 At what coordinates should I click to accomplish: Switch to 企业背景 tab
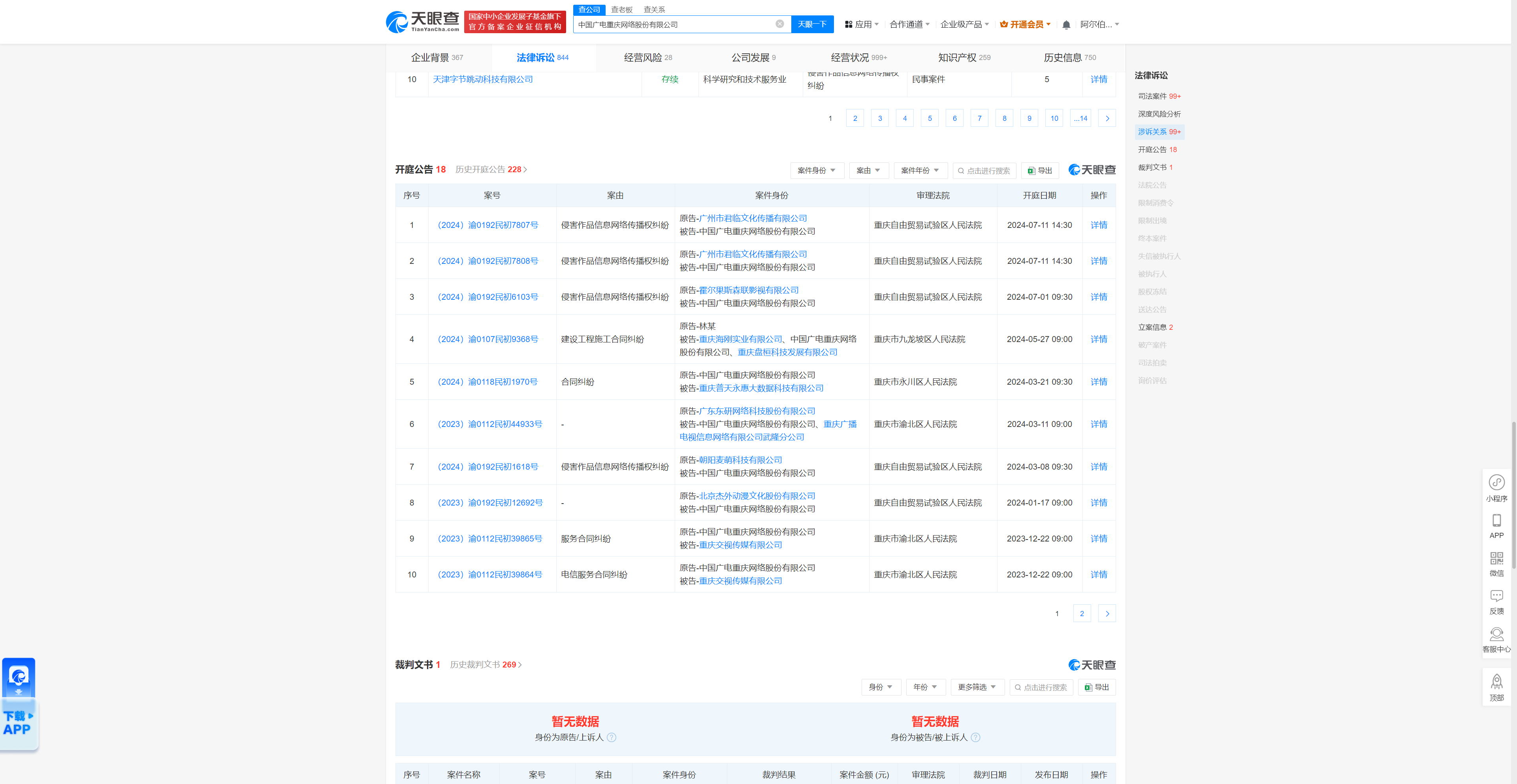[x=437, y=58]
